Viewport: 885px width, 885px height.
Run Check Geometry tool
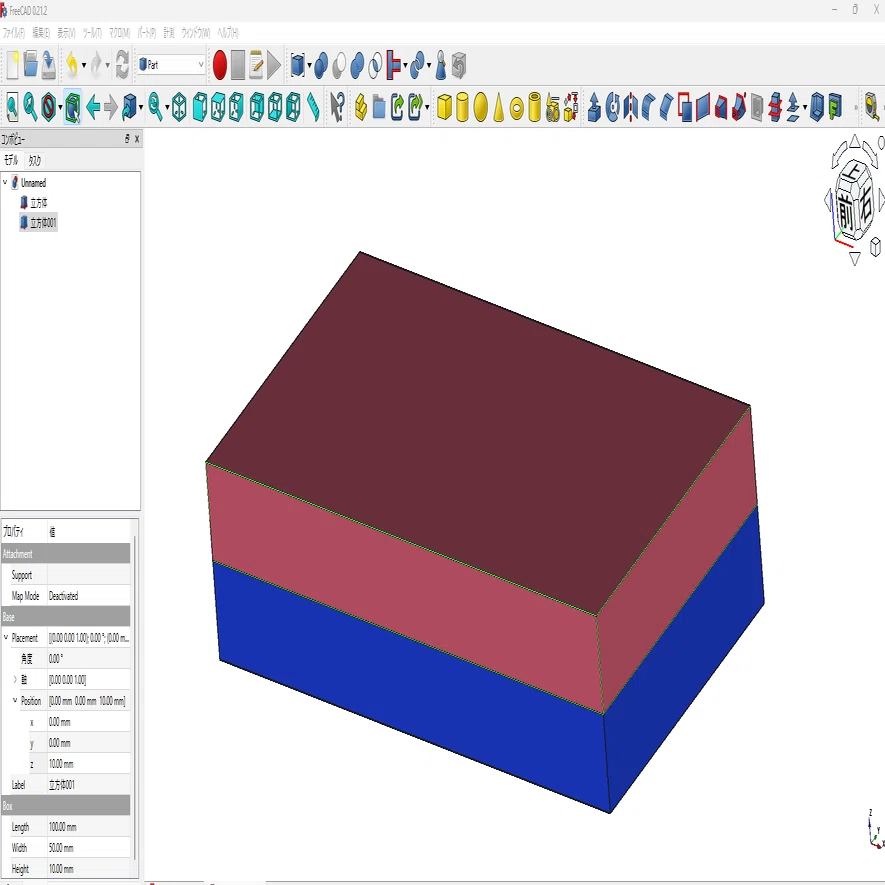(441, 65)
